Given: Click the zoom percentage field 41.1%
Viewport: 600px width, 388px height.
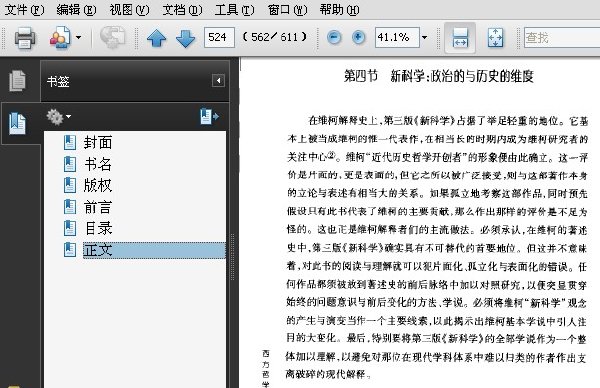Looking at the screenshot, I should click(397, 37).
